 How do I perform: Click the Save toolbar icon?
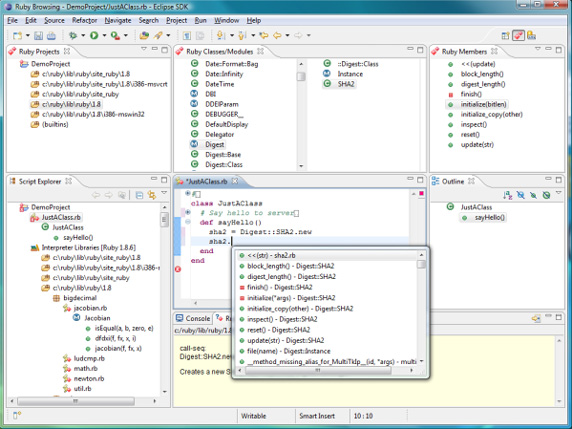click(38, 35)
